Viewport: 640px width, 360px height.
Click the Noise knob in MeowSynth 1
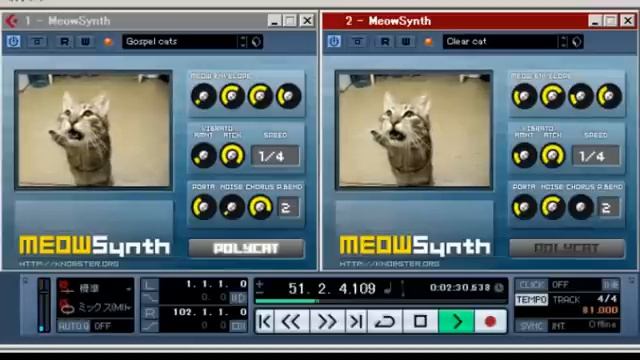(231, 207)
